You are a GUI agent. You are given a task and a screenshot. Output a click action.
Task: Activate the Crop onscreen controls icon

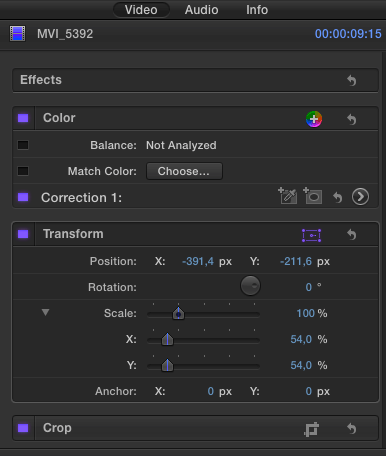311,429
